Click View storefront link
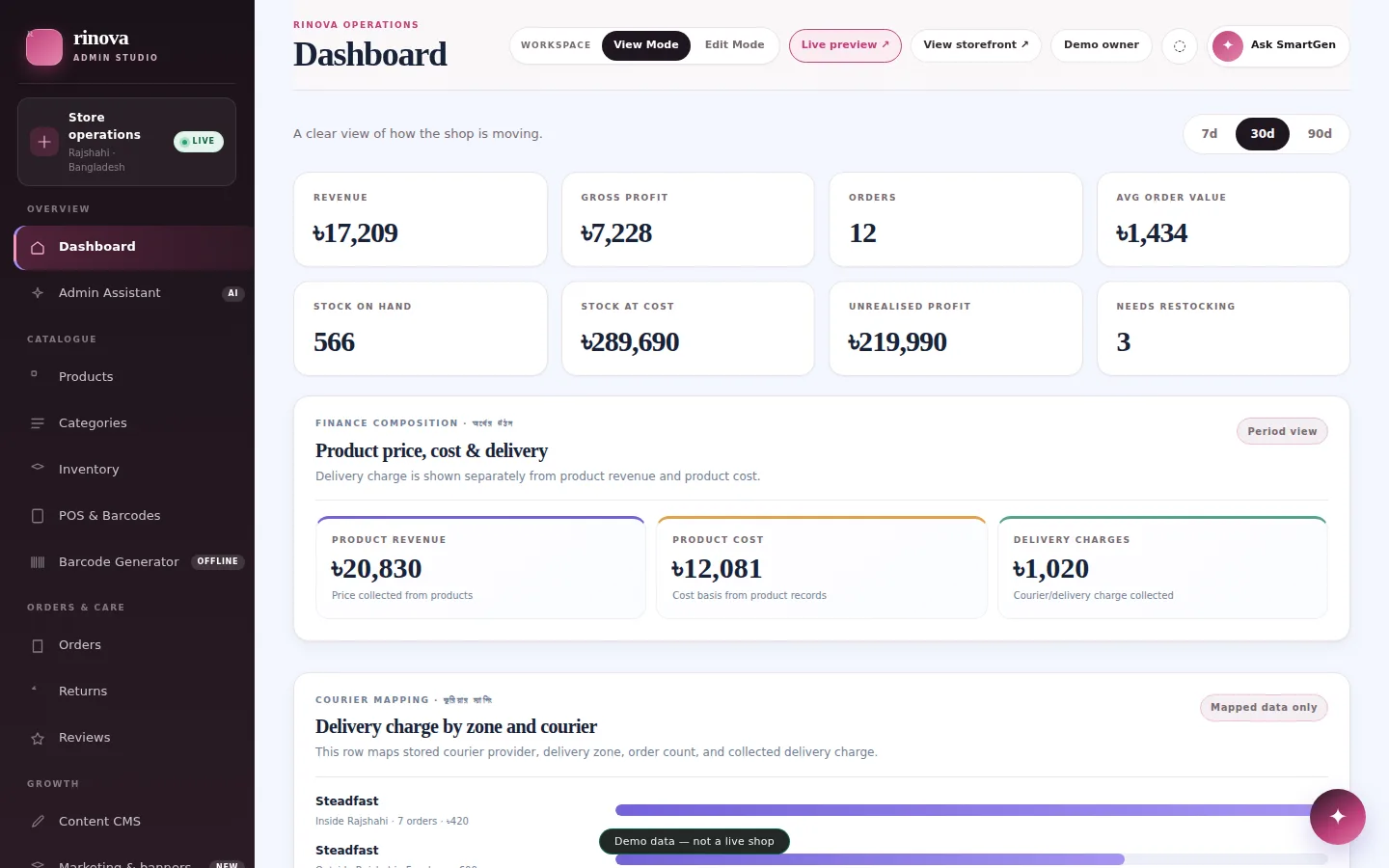The height and width of the screenshot is (868, 1389). pos(975,45)
